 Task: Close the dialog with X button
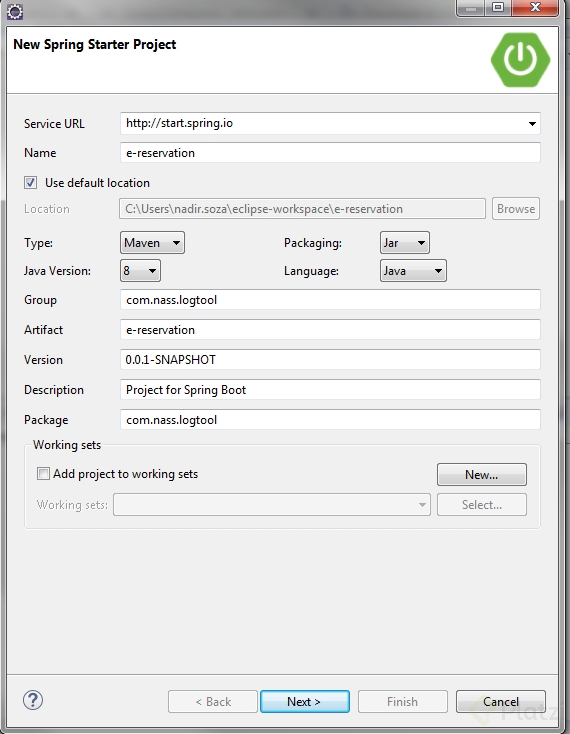(535, 8)
